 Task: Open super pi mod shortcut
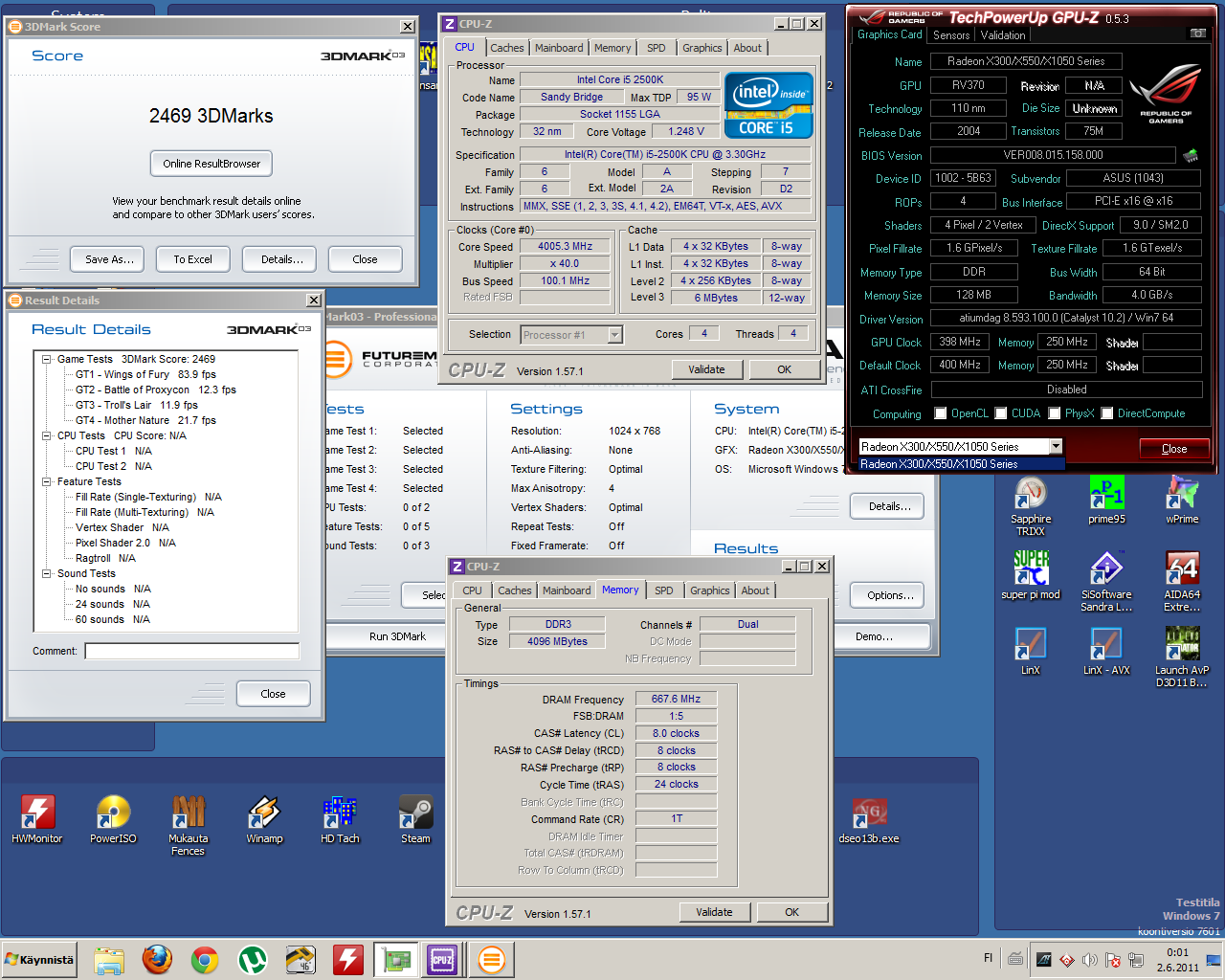[x=1031, y=576]
